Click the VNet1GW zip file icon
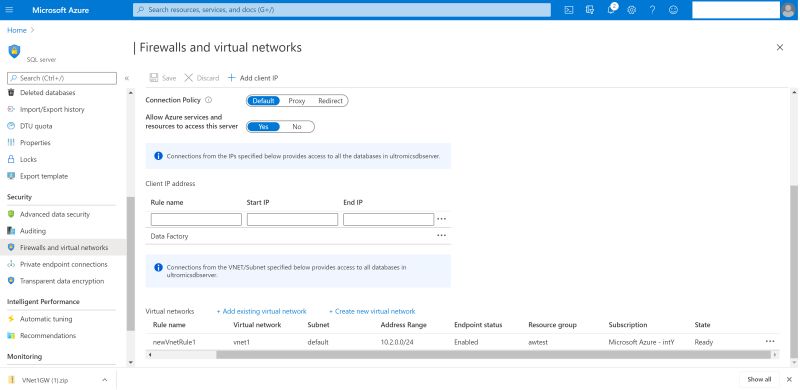Screen dimensions: 800x390 tap(11, 380)
